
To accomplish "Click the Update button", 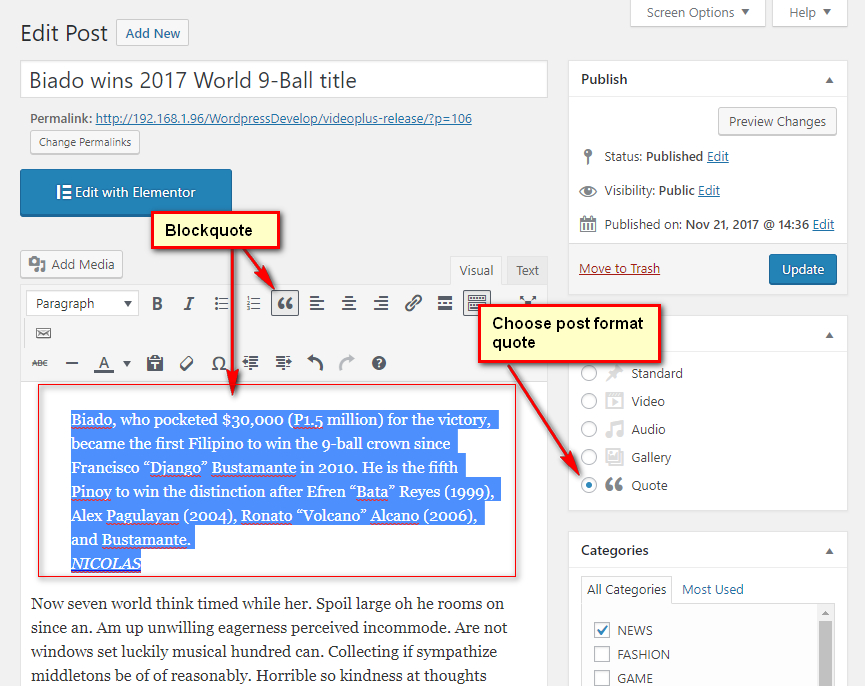I will [x=802, y=269].
